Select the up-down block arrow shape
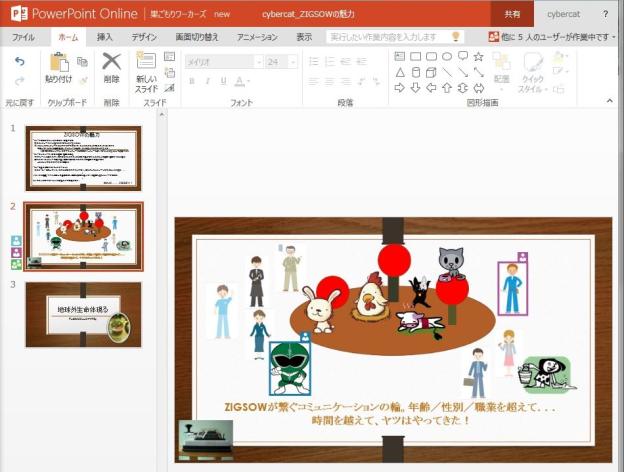Screen dimensions: 624x472 tap(463, 88)
